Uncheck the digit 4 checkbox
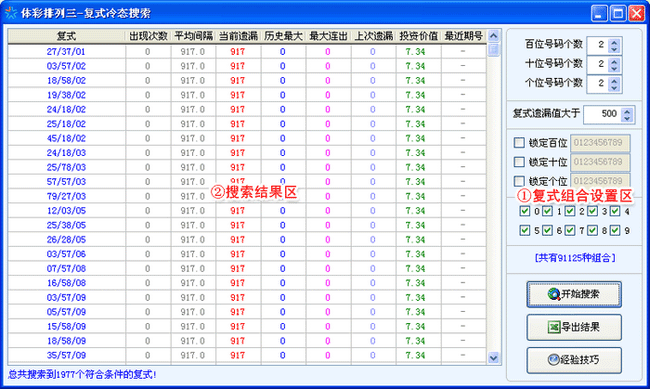Screen dimensions: 650x389 click(x=615, y=211)
